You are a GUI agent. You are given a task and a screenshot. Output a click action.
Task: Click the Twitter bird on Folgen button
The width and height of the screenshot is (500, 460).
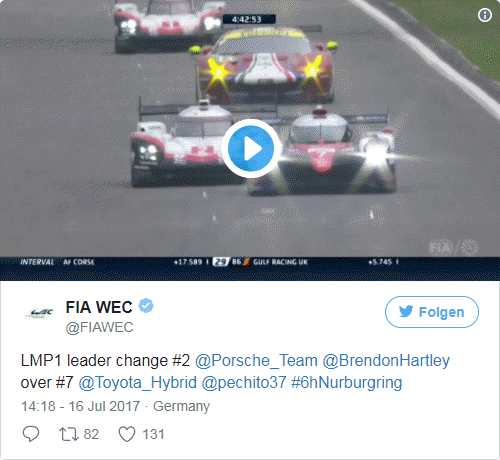click(x=406, y=311)
